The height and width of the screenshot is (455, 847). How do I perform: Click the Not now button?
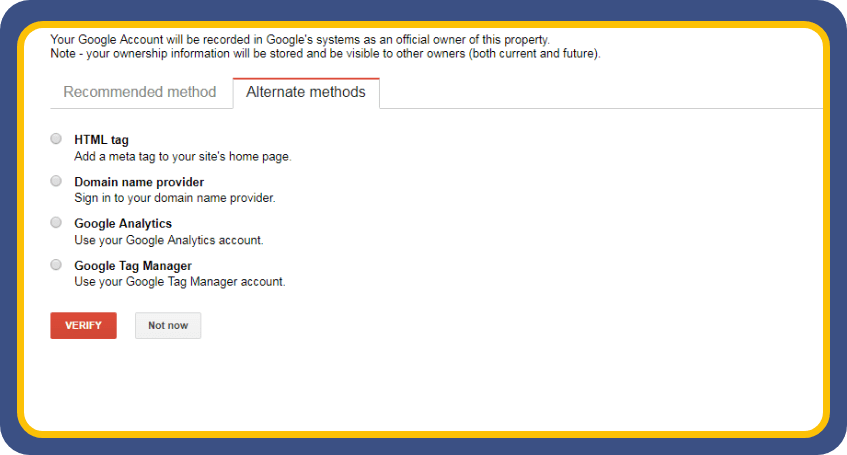coord(168,326)
